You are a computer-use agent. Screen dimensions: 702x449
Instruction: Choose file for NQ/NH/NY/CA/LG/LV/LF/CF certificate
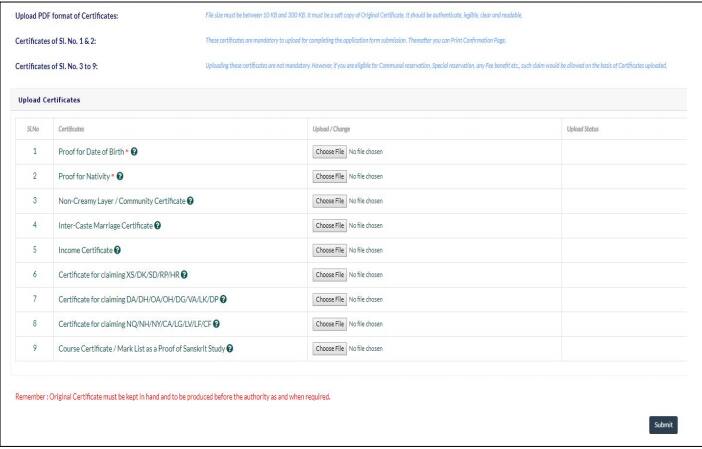click(329, 323)
